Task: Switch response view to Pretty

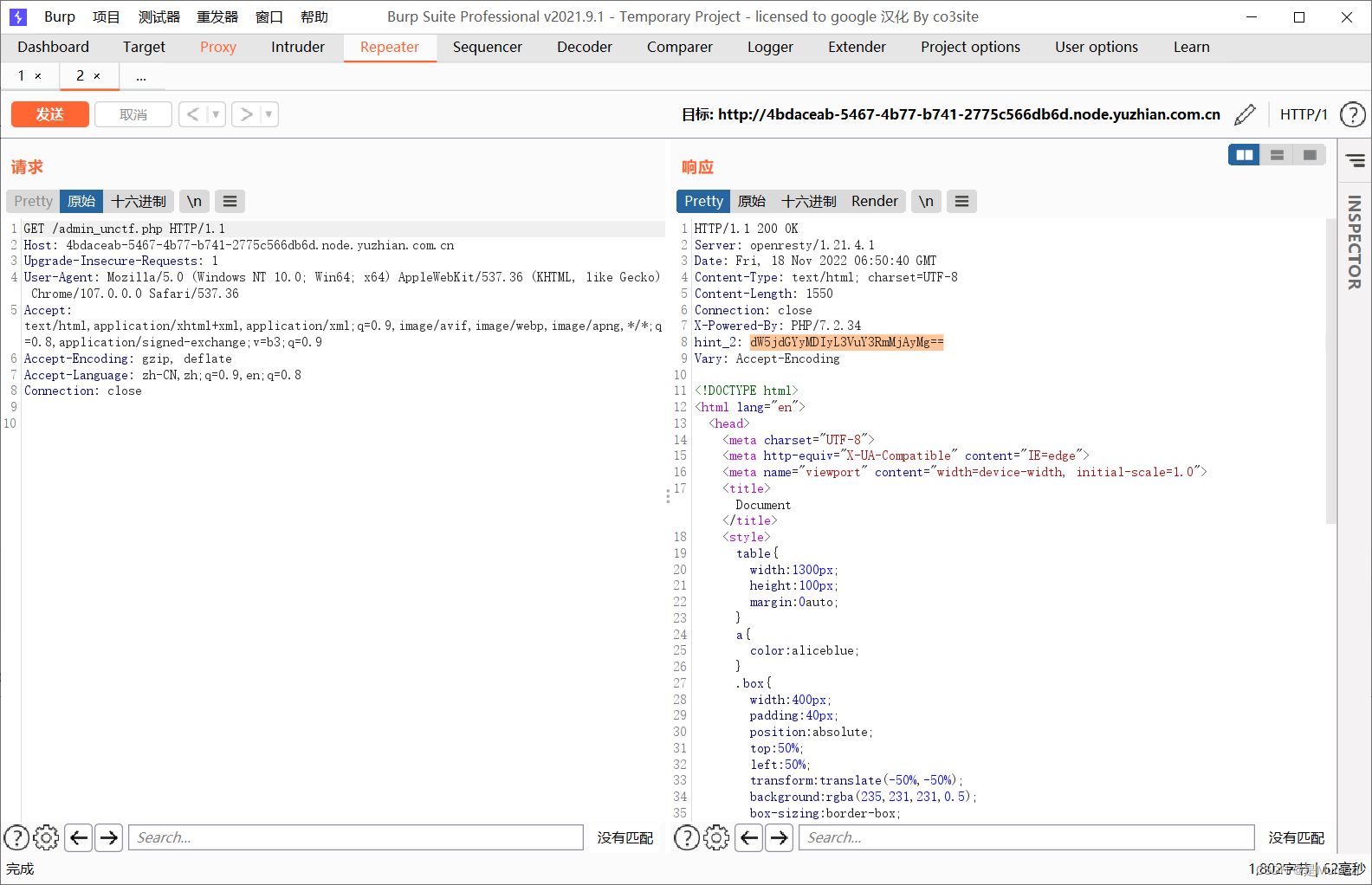Action: pyautogui.click(x=703, y=201)
